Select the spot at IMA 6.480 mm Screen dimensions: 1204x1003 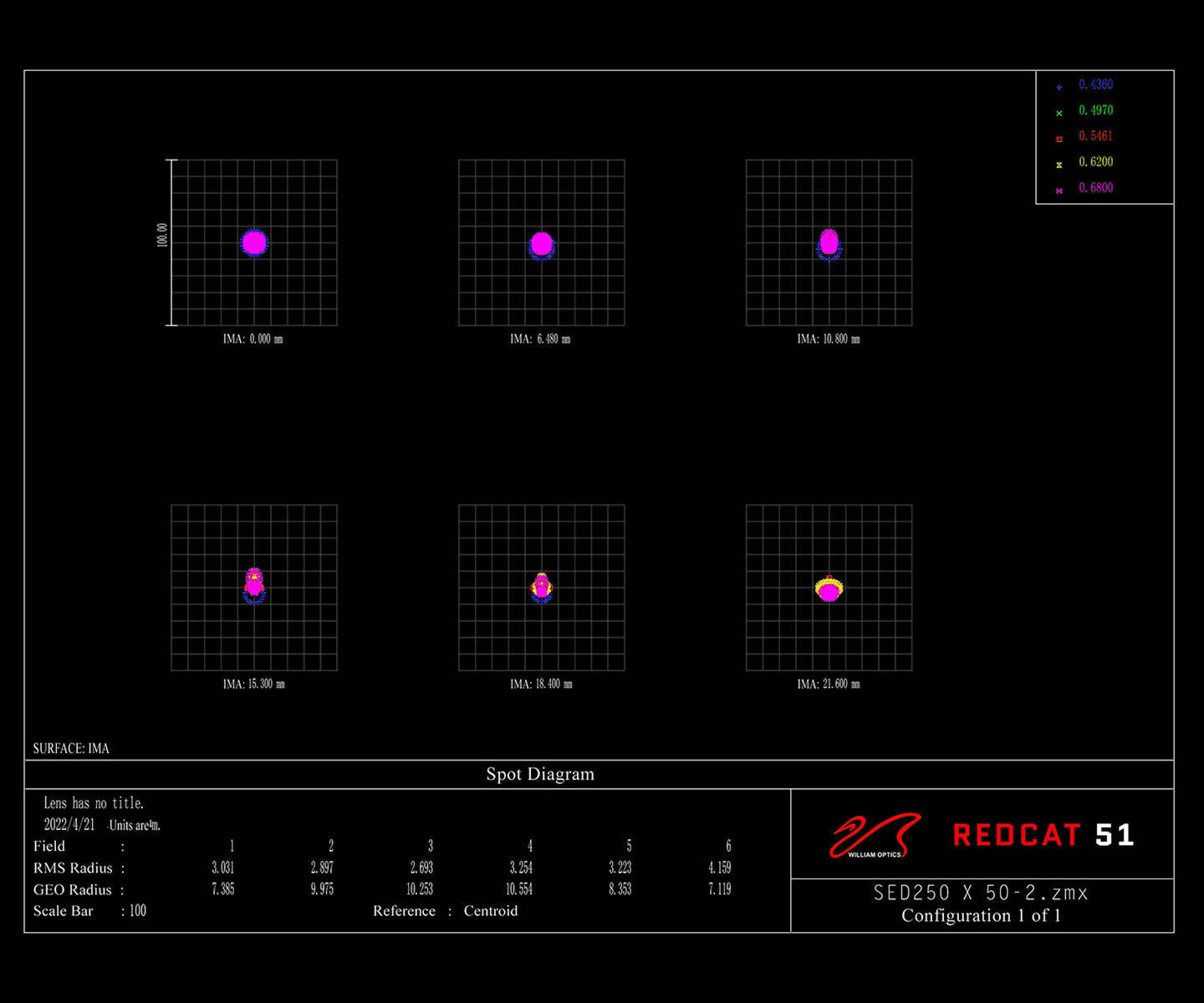(542, 244)
